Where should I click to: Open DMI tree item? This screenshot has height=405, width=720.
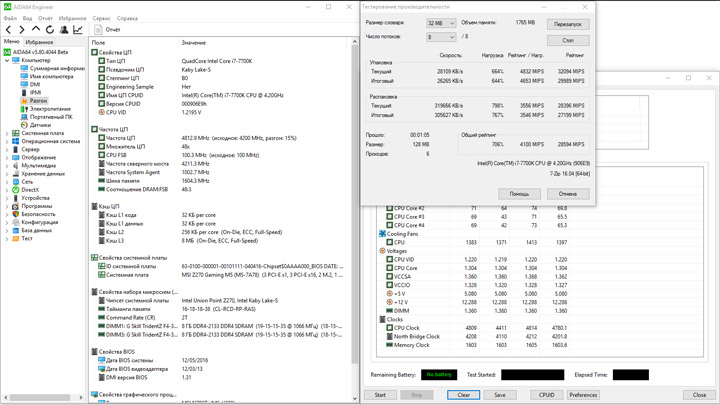[35, 84]
